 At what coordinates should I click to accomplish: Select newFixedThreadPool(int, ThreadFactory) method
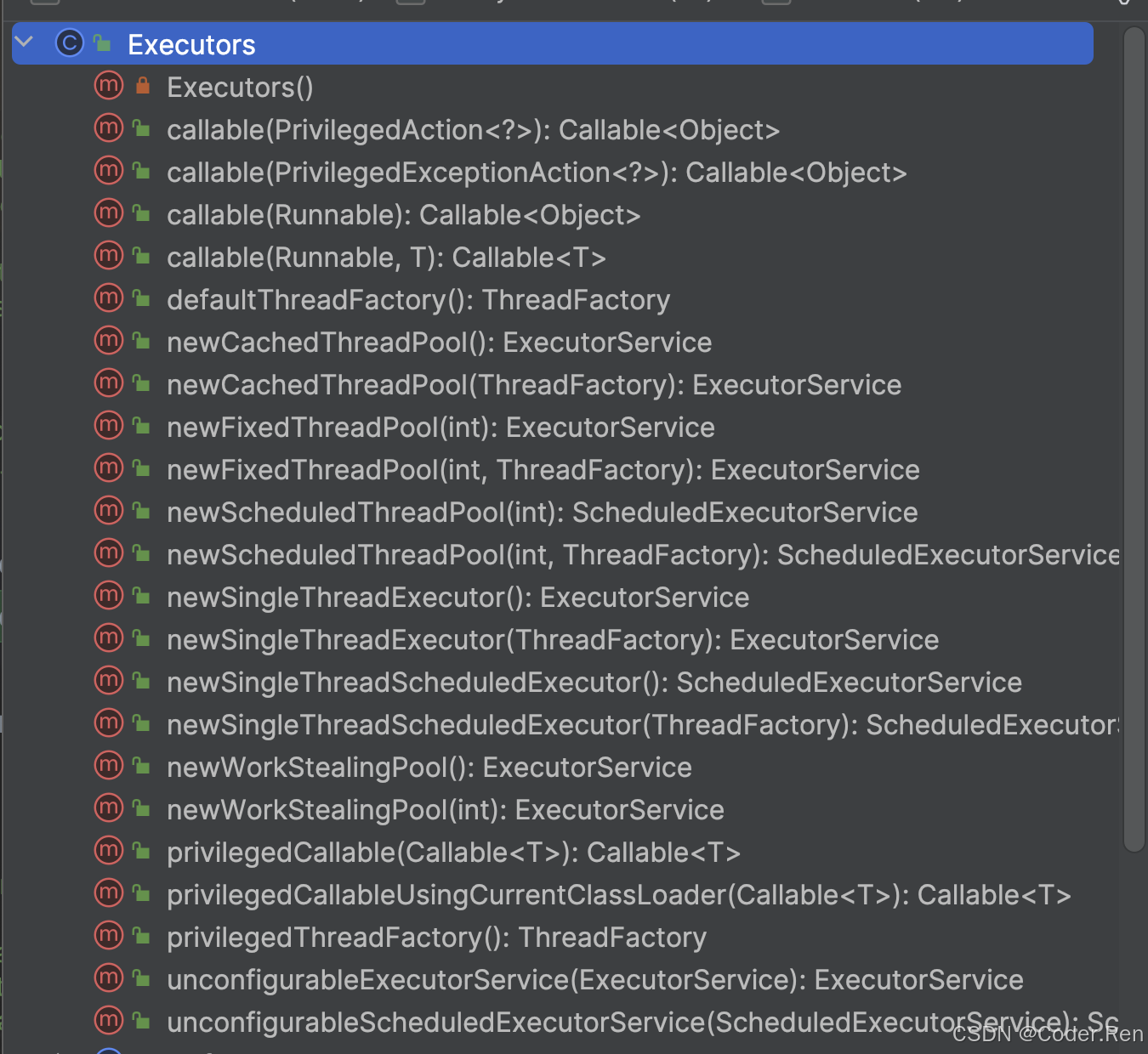(x=543, y=470)
